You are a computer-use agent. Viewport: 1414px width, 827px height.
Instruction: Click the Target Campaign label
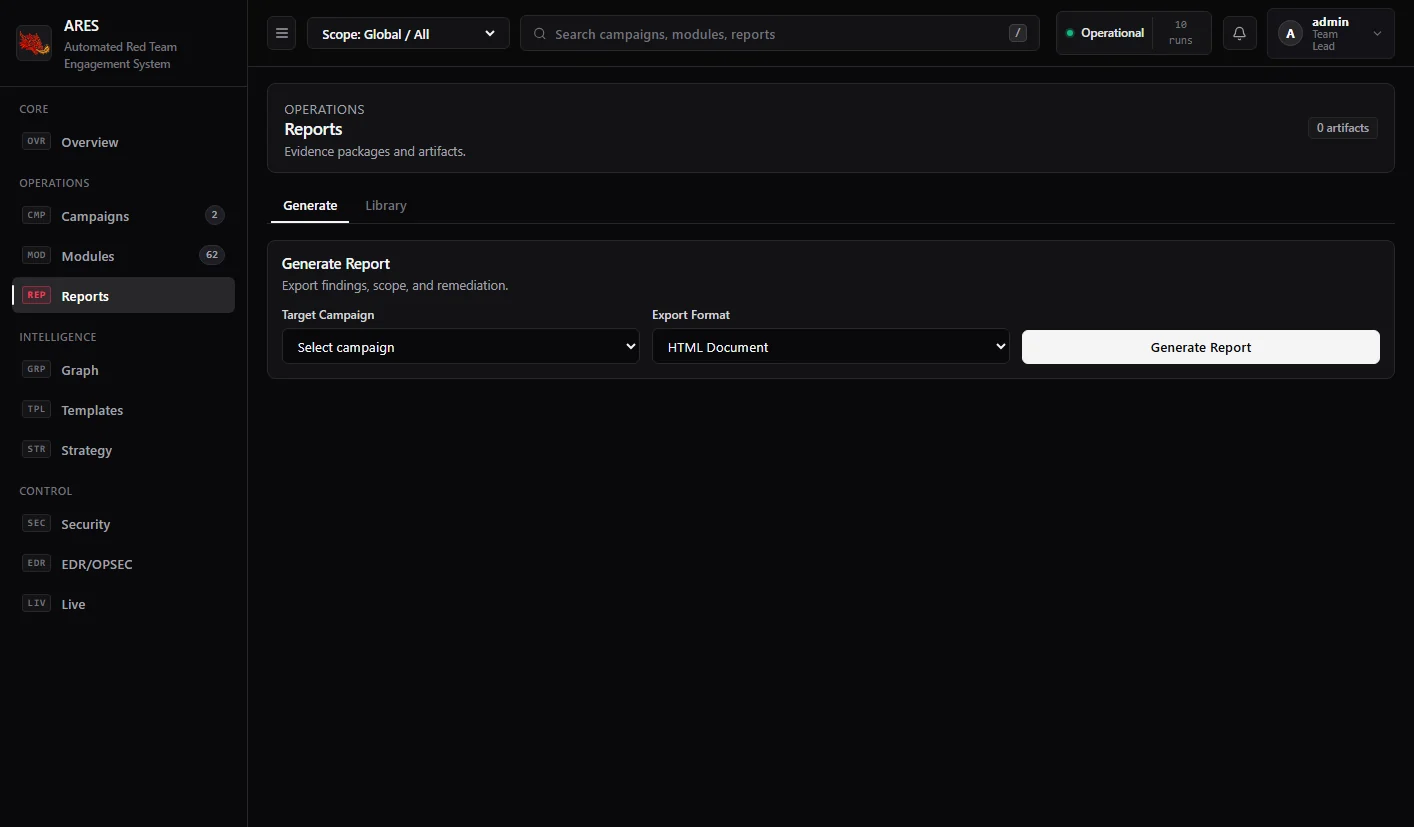(x=328, y=315)
